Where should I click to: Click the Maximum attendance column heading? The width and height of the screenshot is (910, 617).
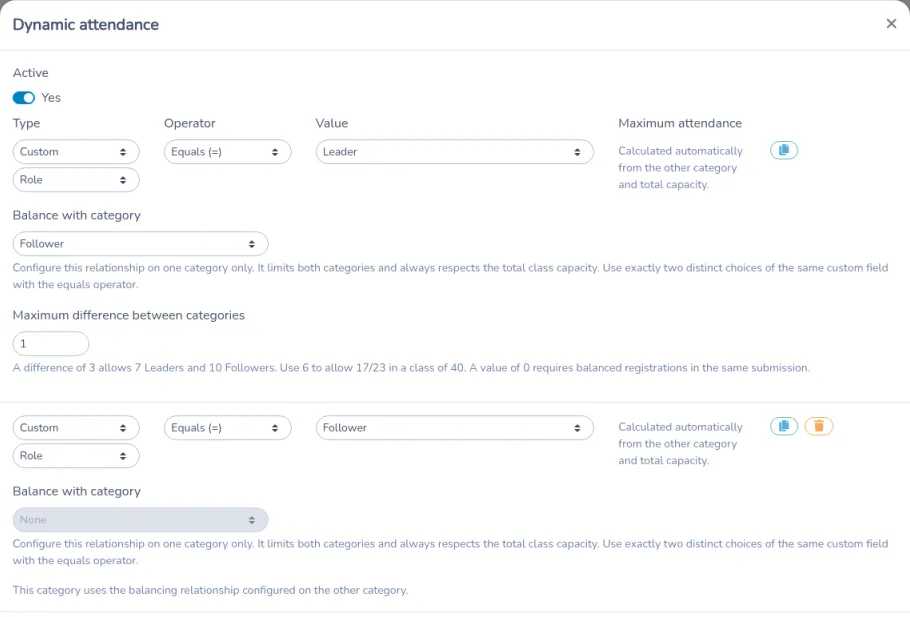click(x=680, y=123)
